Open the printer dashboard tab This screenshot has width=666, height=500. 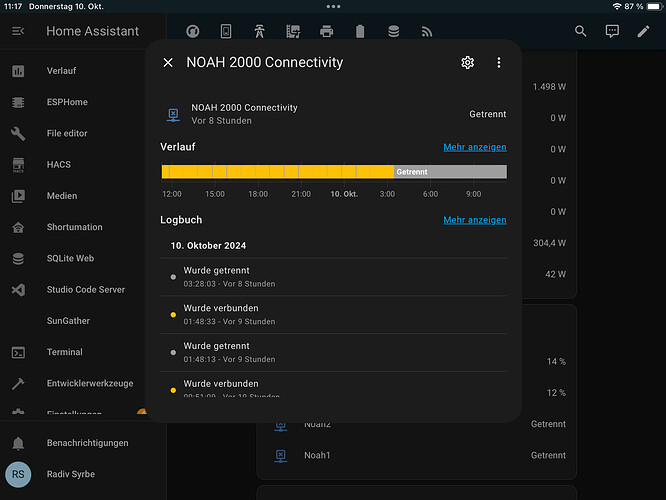326,31
